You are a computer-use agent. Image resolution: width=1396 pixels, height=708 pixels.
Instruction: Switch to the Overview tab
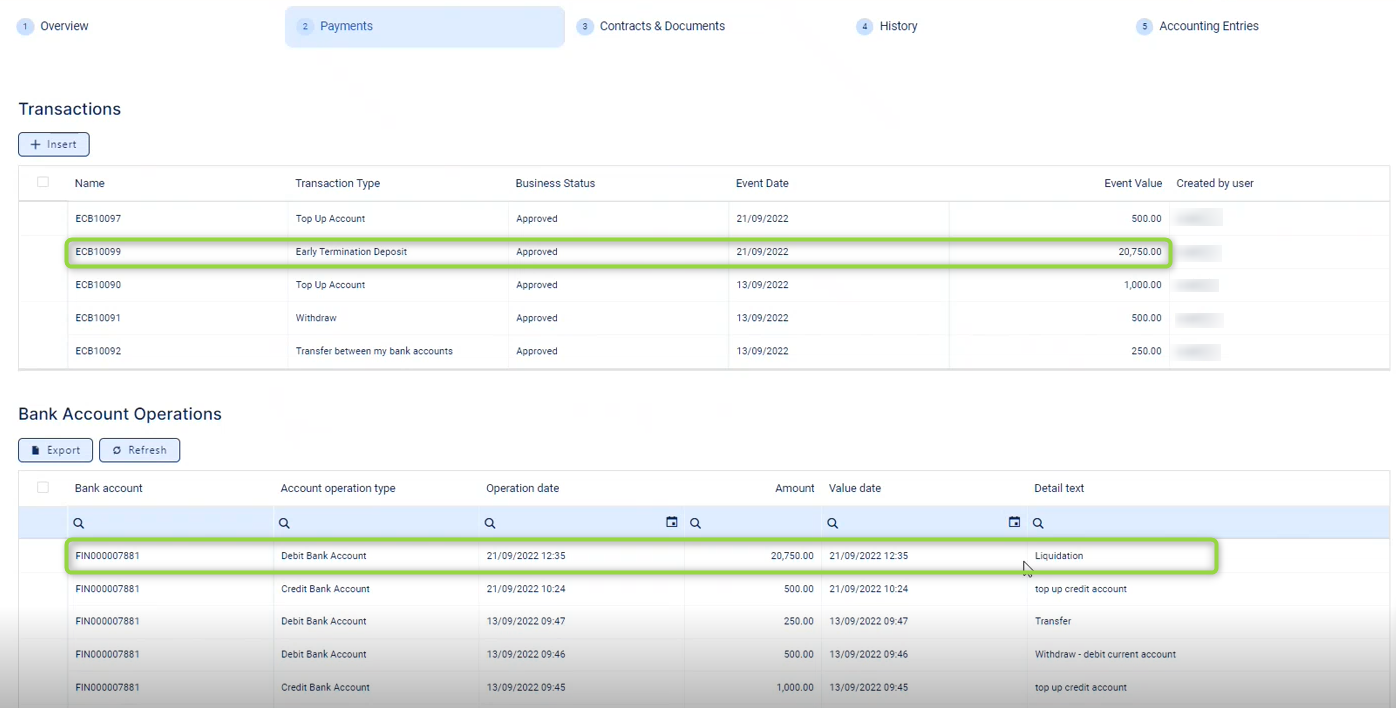[64, 26]
